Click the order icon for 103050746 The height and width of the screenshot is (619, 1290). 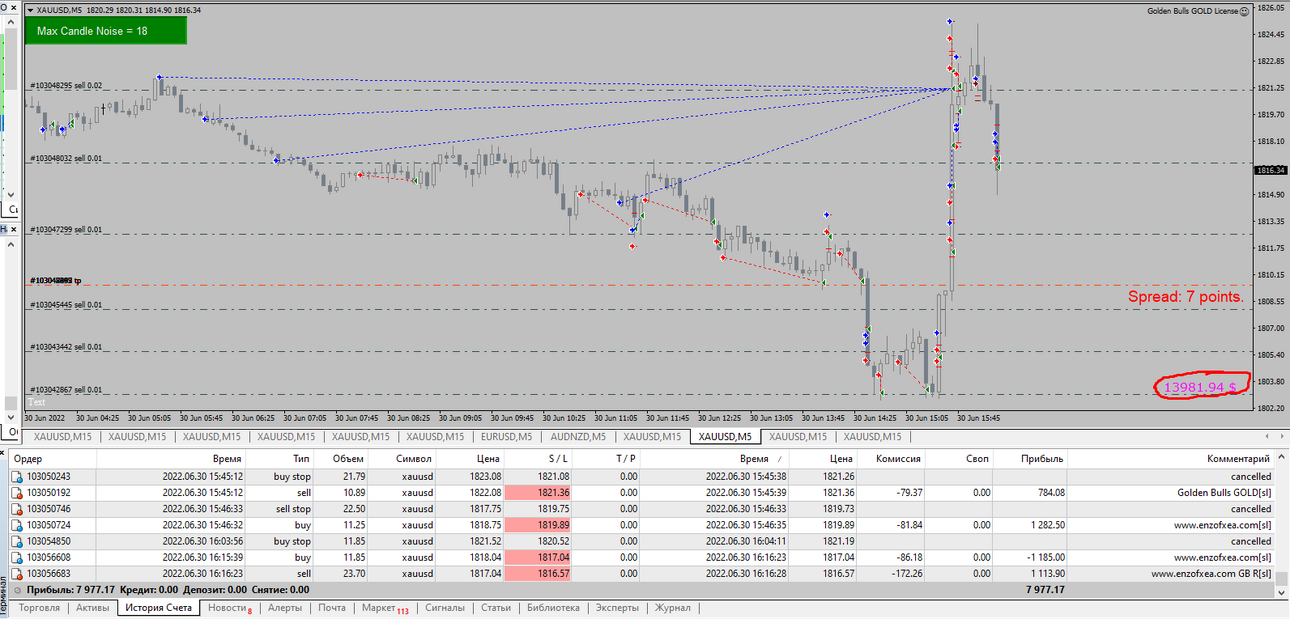pyautogui.click(x=16, y=509)
